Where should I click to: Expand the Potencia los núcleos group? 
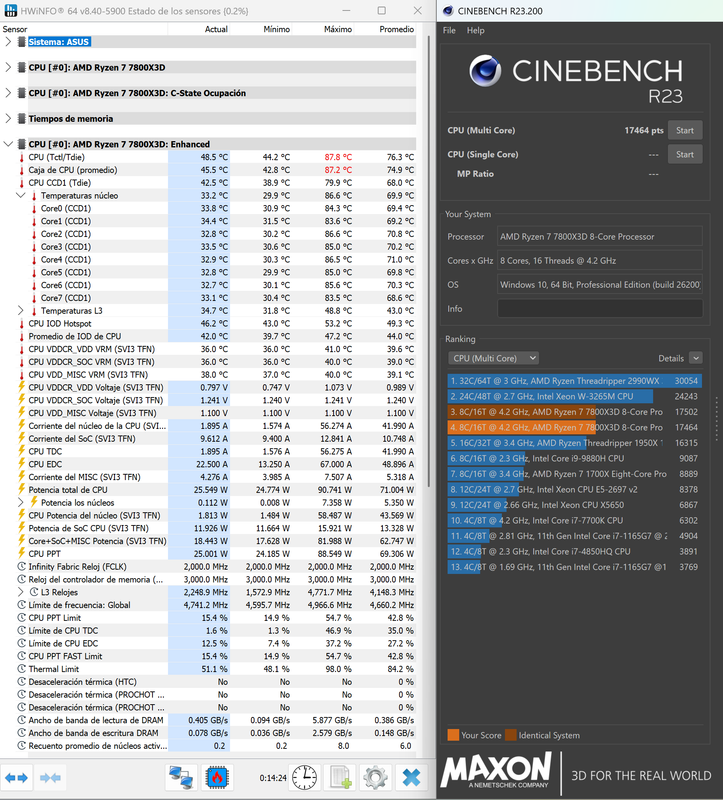point(20,502)
